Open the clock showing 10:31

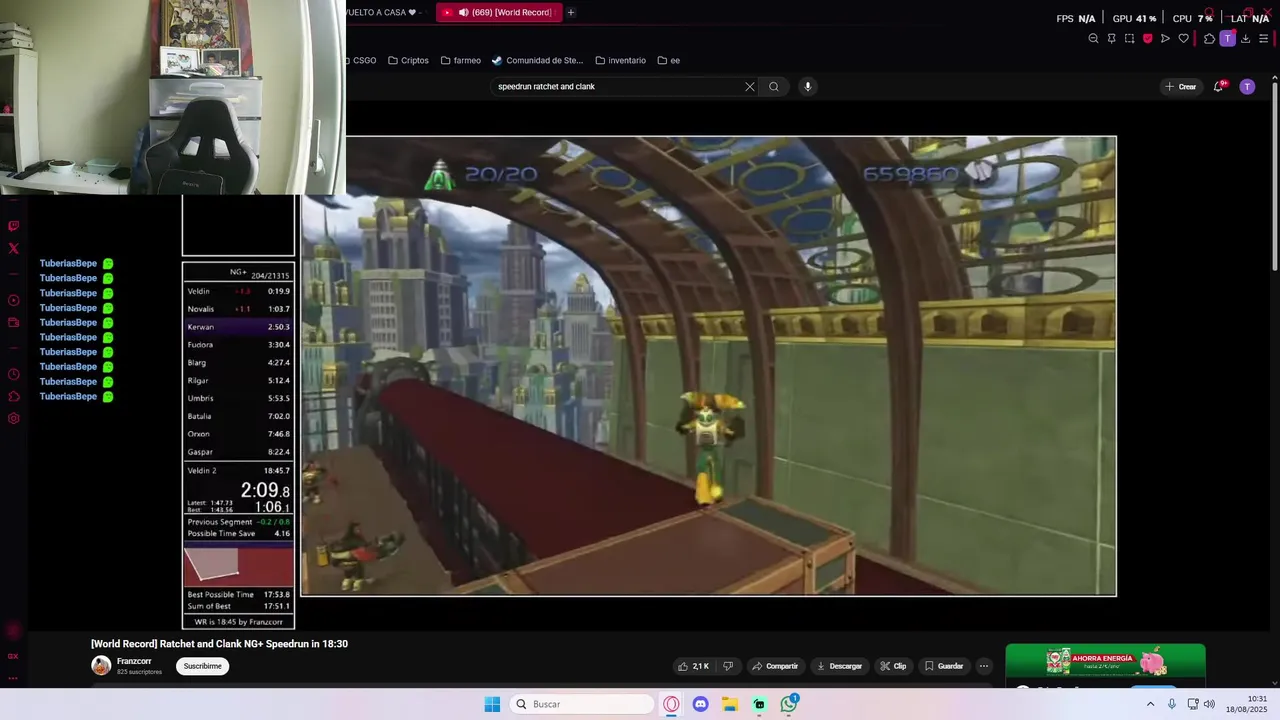[x=1247, y=704]
